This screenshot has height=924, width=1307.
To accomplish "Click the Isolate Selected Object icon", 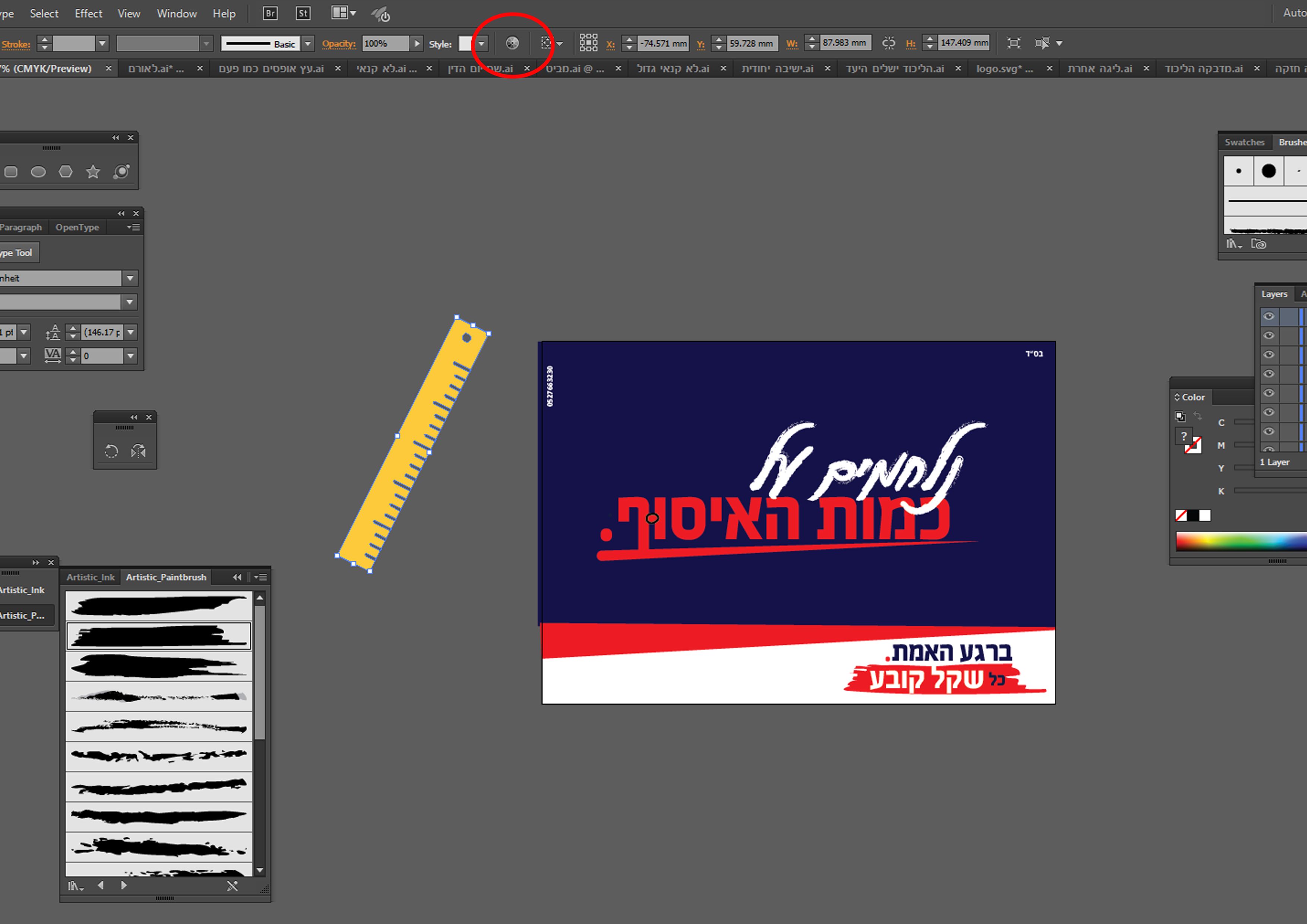I will click(x=1042, y=43).
